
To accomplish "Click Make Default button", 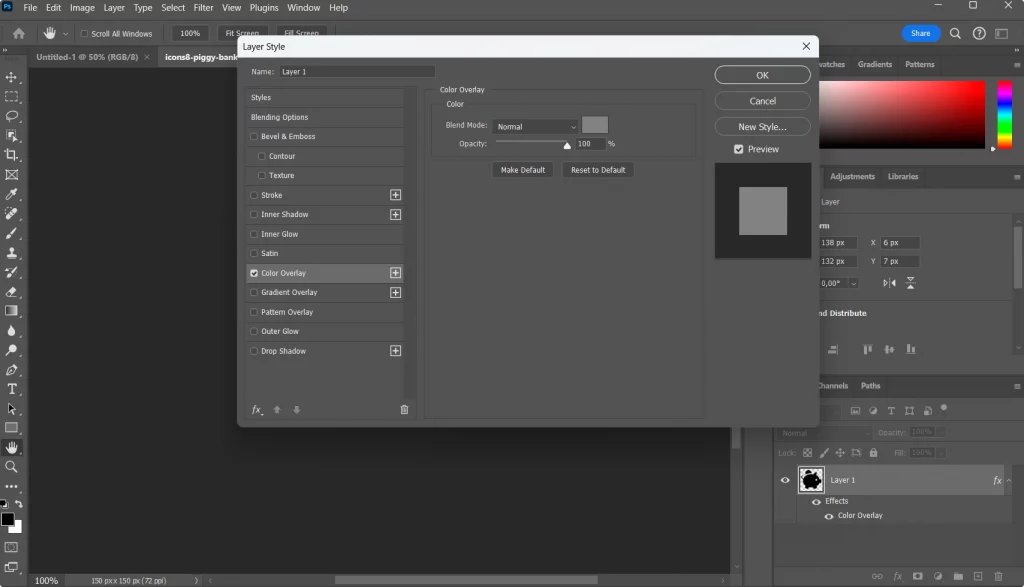I will tap(522, 170).
